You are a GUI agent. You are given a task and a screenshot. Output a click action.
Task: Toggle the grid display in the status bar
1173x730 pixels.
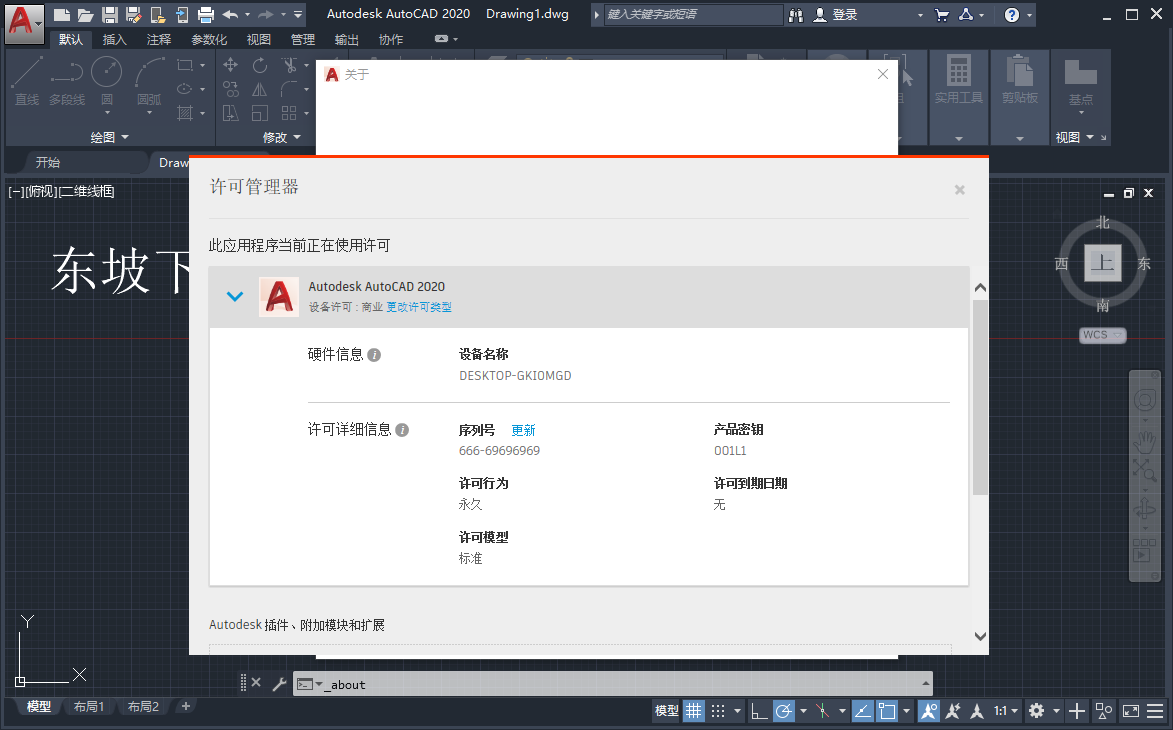[694, 710]
